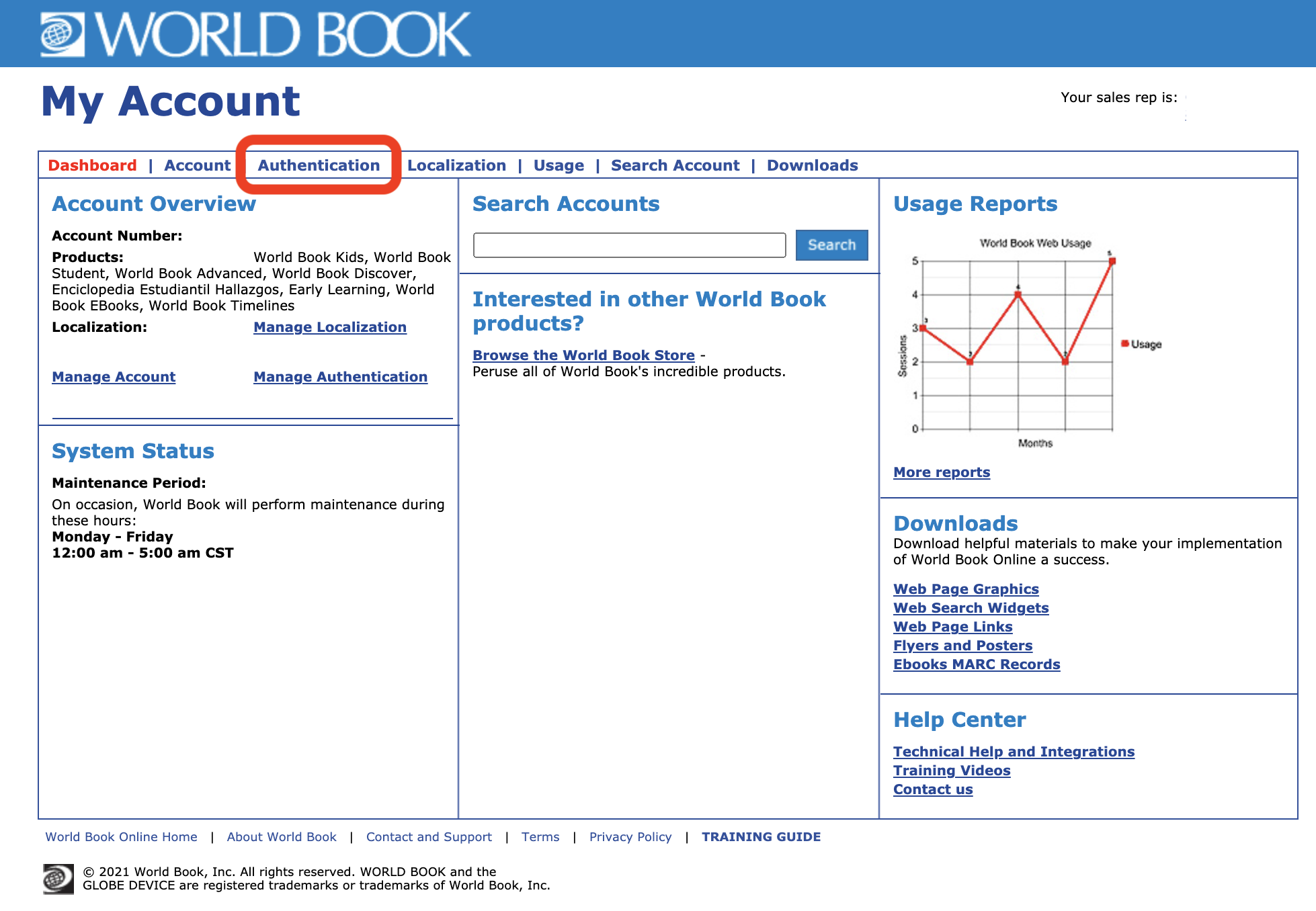The height and width of the screenshot is (911, 1316).
Task: Click the Usage legend entry on chart
Action: pyautogui.click(x=1141, y=344)
